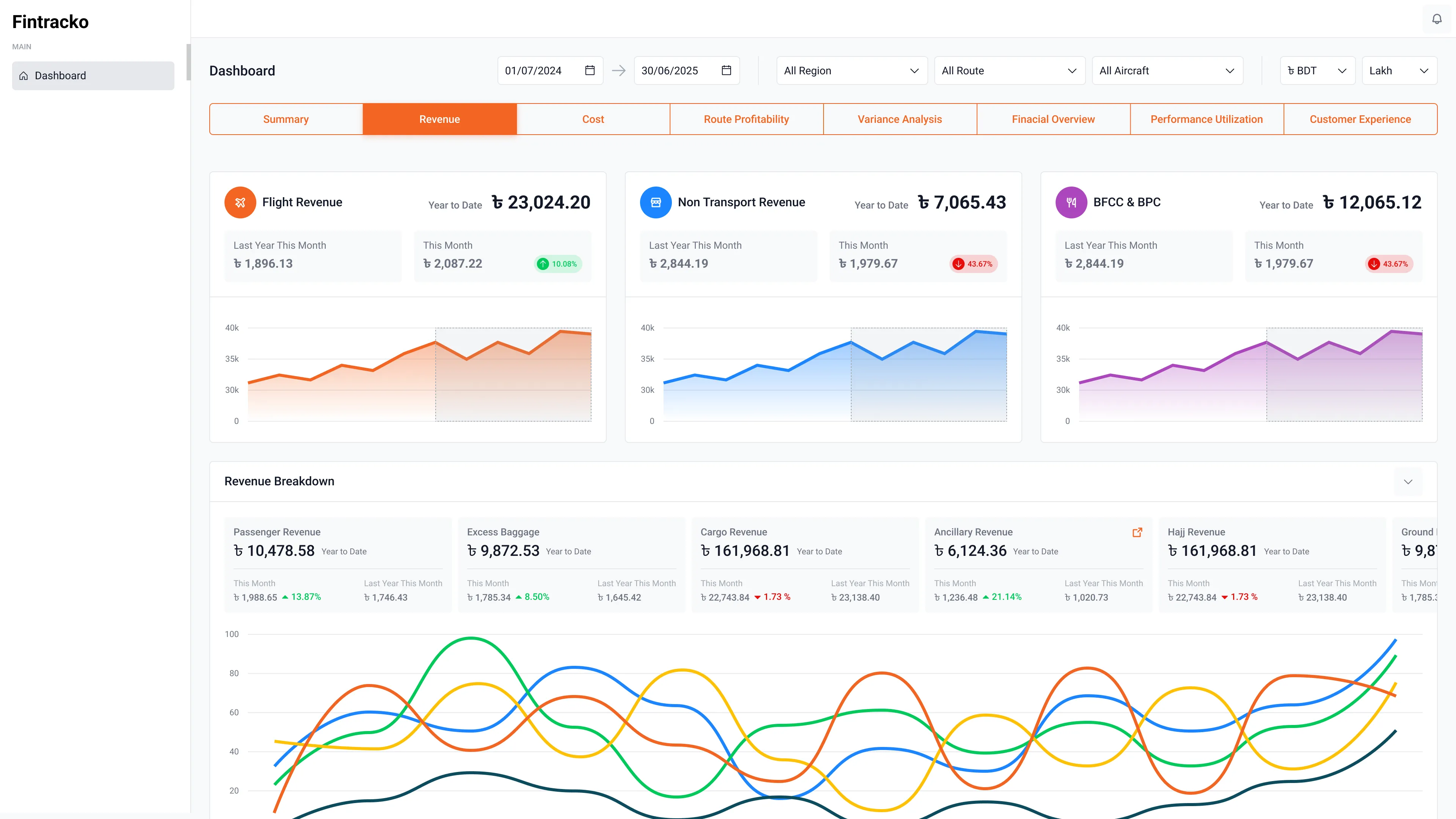The width and height of the screenshot is (1456, 819).
Task: Click the sidebar vertical scrollbar
Action: [x=189, y=62]
